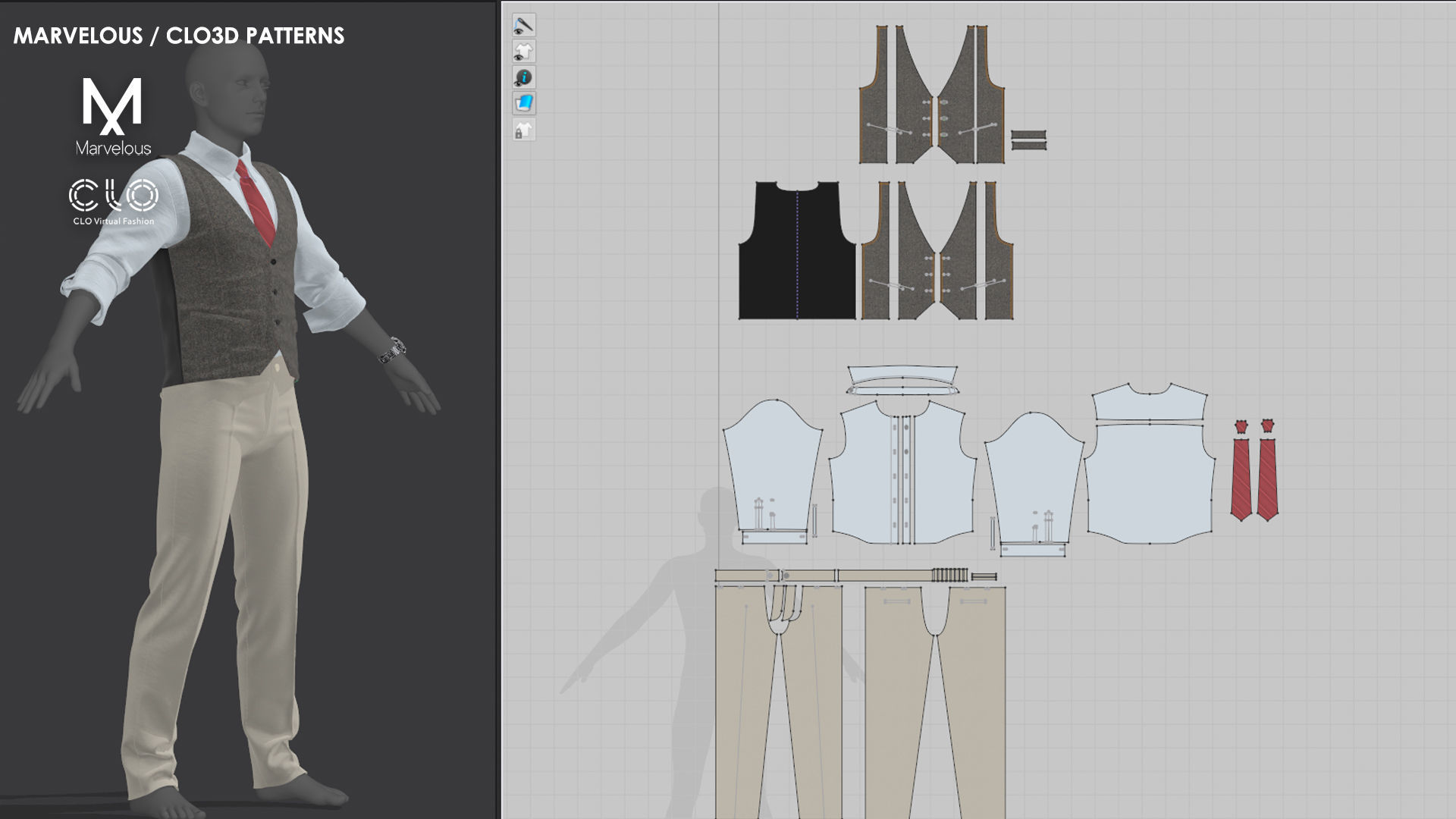Toggle the show garment t-shirt eye icon
Image resolution: width=1456 pixels, height=819 pixels.
tap(523, 52)
